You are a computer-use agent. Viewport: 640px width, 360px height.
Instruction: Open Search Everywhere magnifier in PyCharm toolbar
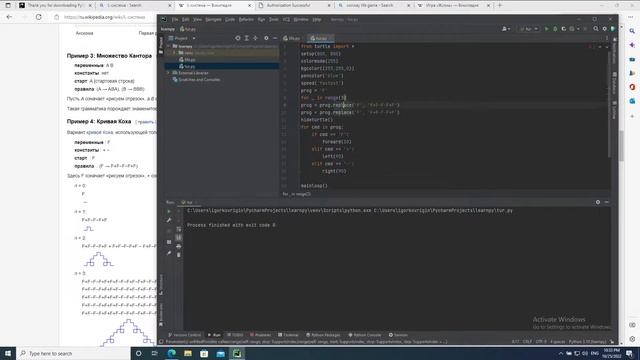coord(596,29)
